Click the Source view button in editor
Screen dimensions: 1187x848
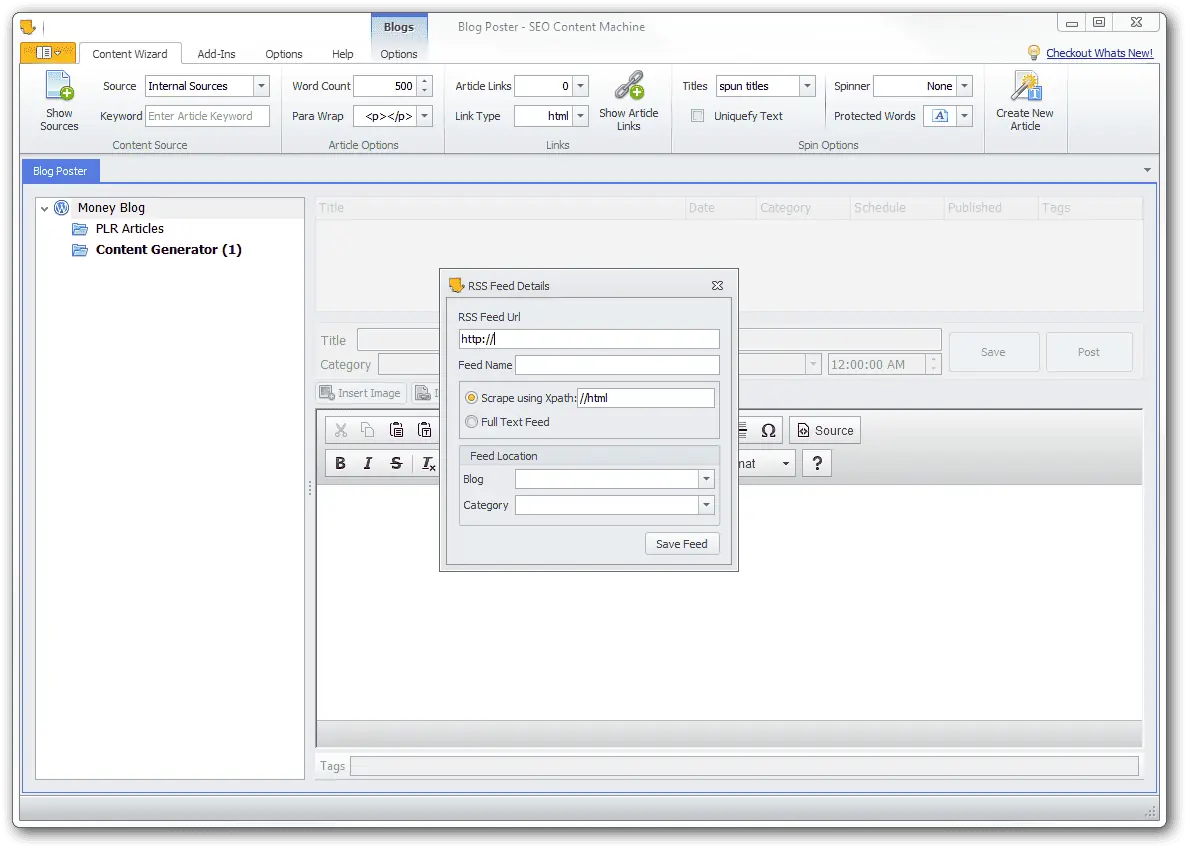coord(825,430)
